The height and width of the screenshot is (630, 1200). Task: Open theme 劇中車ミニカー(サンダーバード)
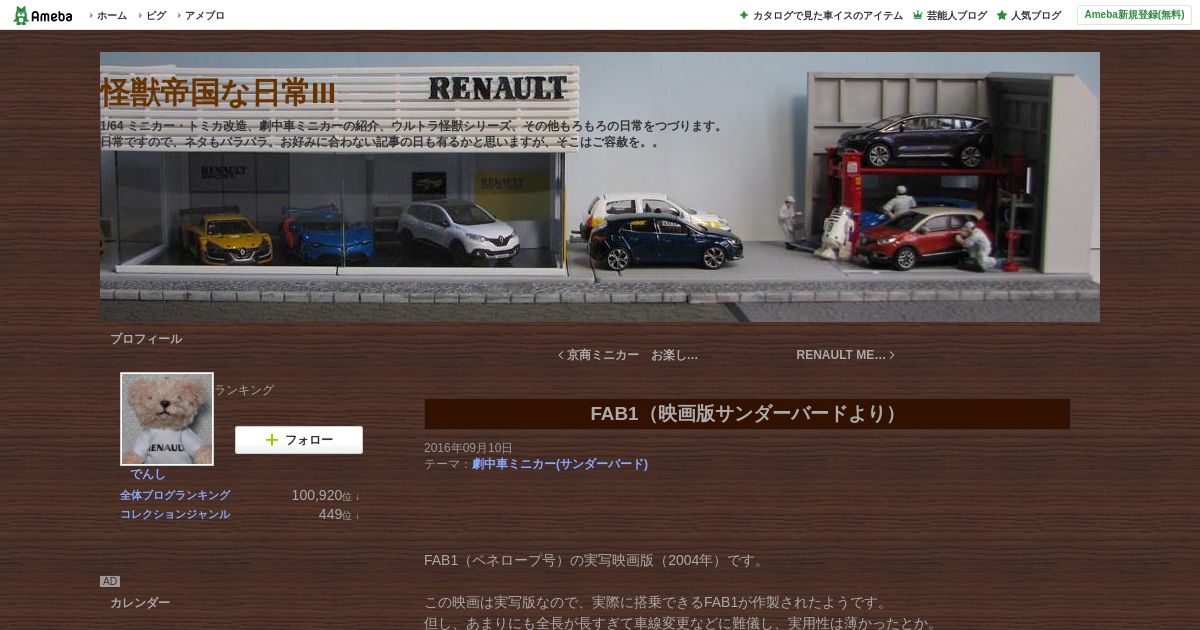point(560,464)
